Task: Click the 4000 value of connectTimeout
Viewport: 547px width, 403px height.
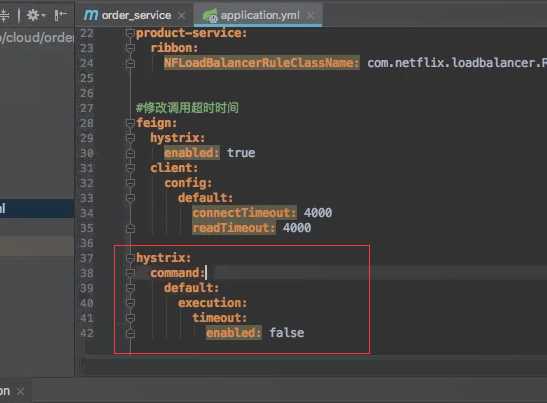Action: (318, 213)
